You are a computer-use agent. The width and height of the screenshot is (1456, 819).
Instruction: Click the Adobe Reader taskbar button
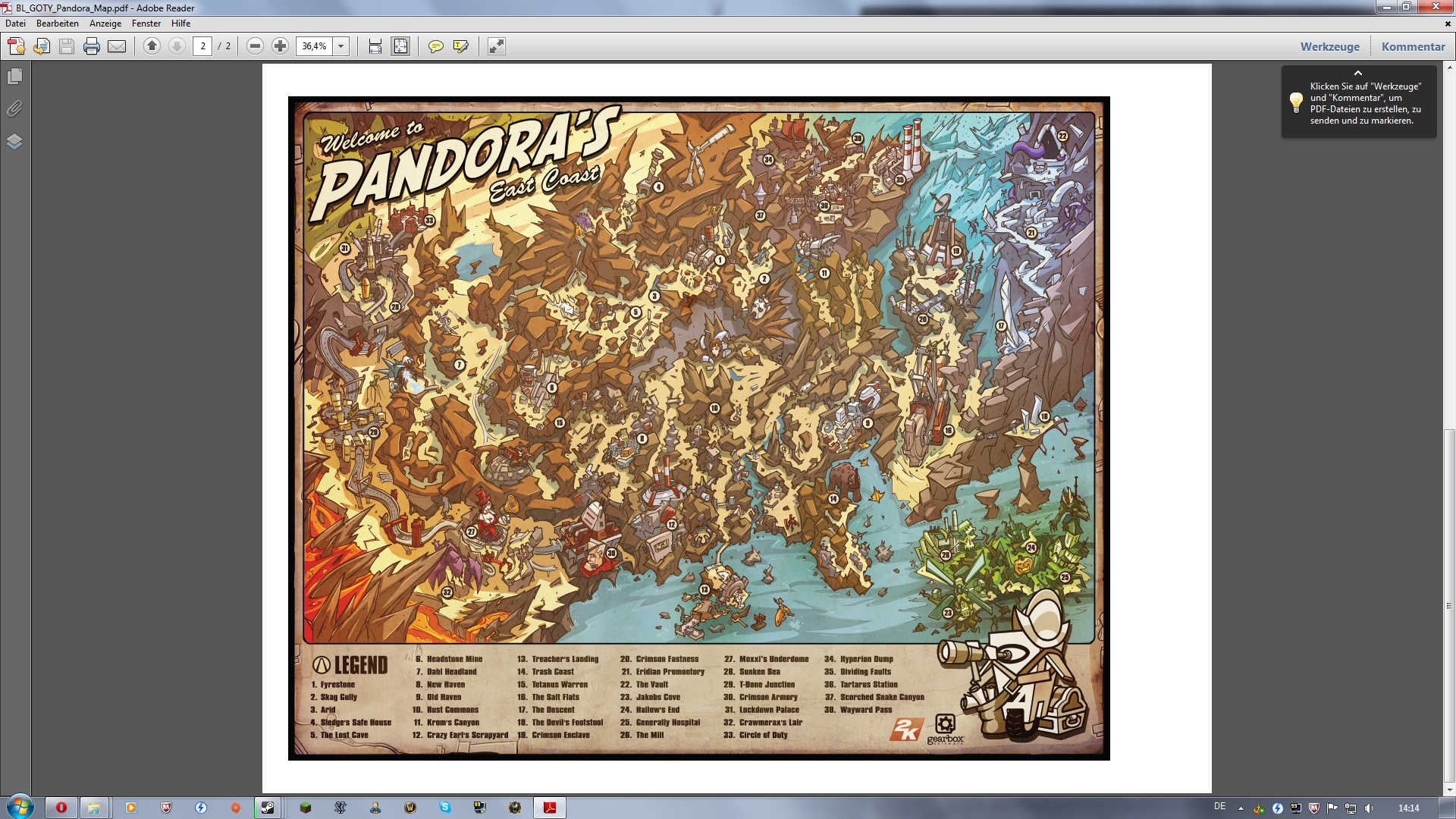(x=550, y=808)
